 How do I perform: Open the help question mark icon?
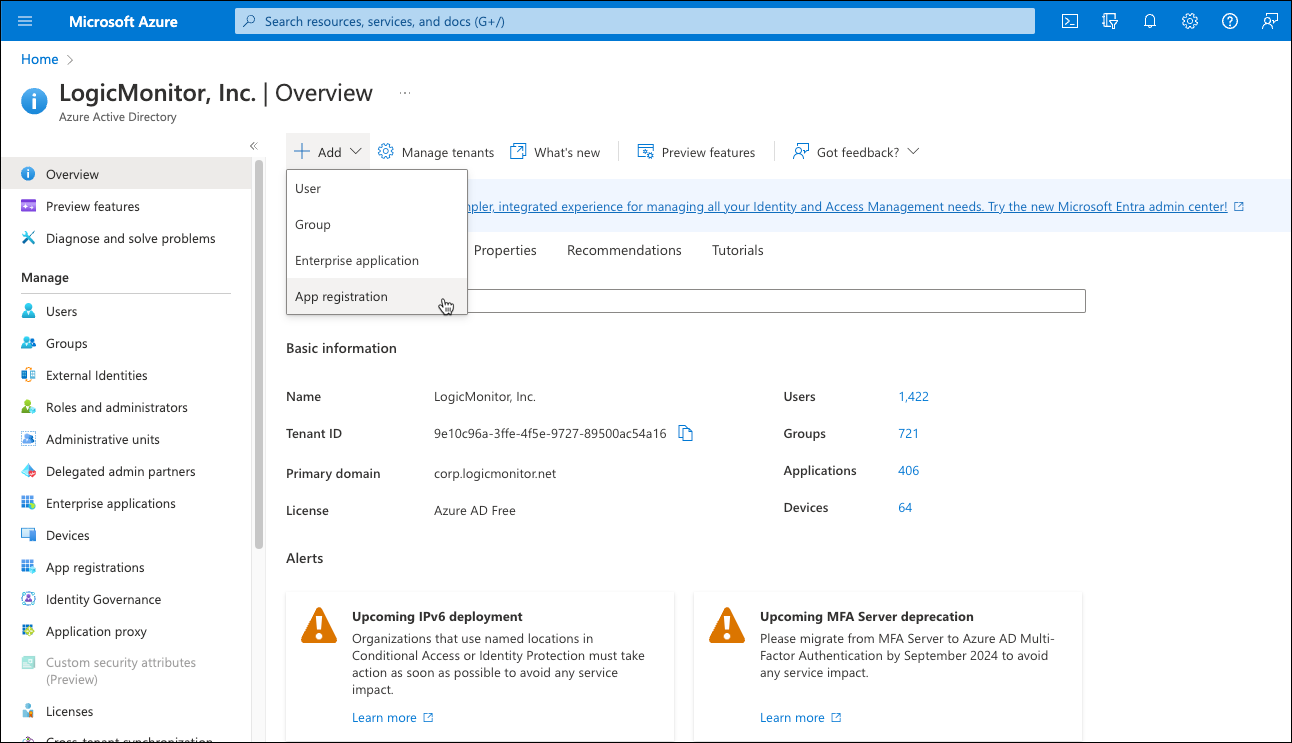tap(1230, 21)
